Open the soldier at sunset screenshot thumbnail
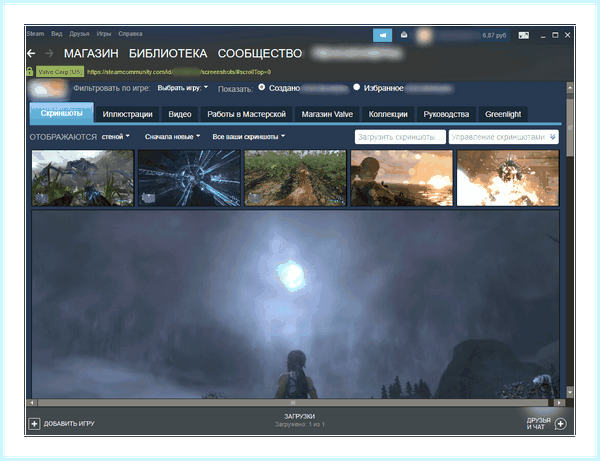 (402, 178)
